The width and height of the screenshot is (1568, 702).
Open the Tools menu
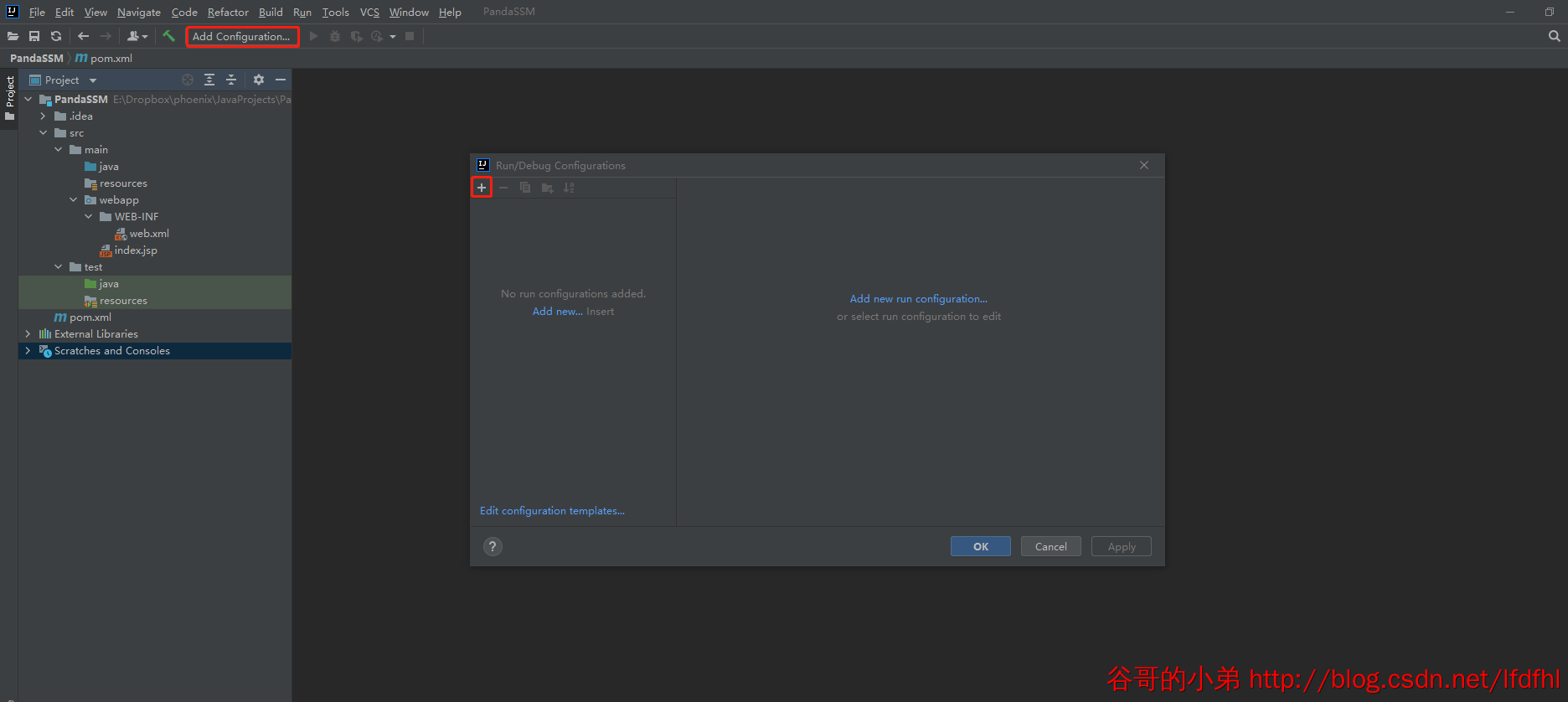pyautogui.click(x=336, y=12)
